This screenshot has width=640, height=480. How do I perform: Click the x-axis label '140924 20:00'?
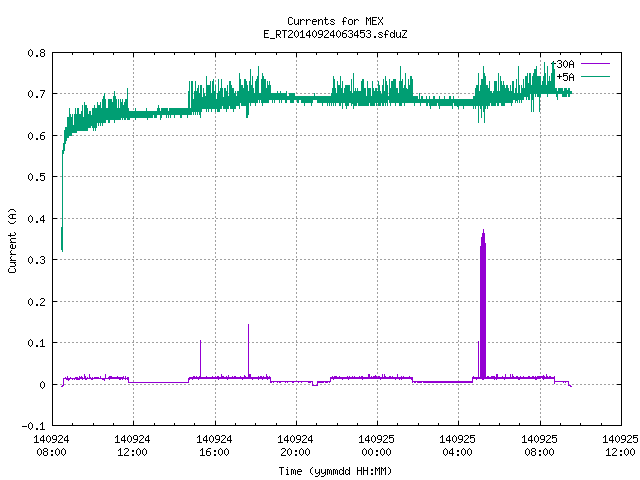(295, 446)
